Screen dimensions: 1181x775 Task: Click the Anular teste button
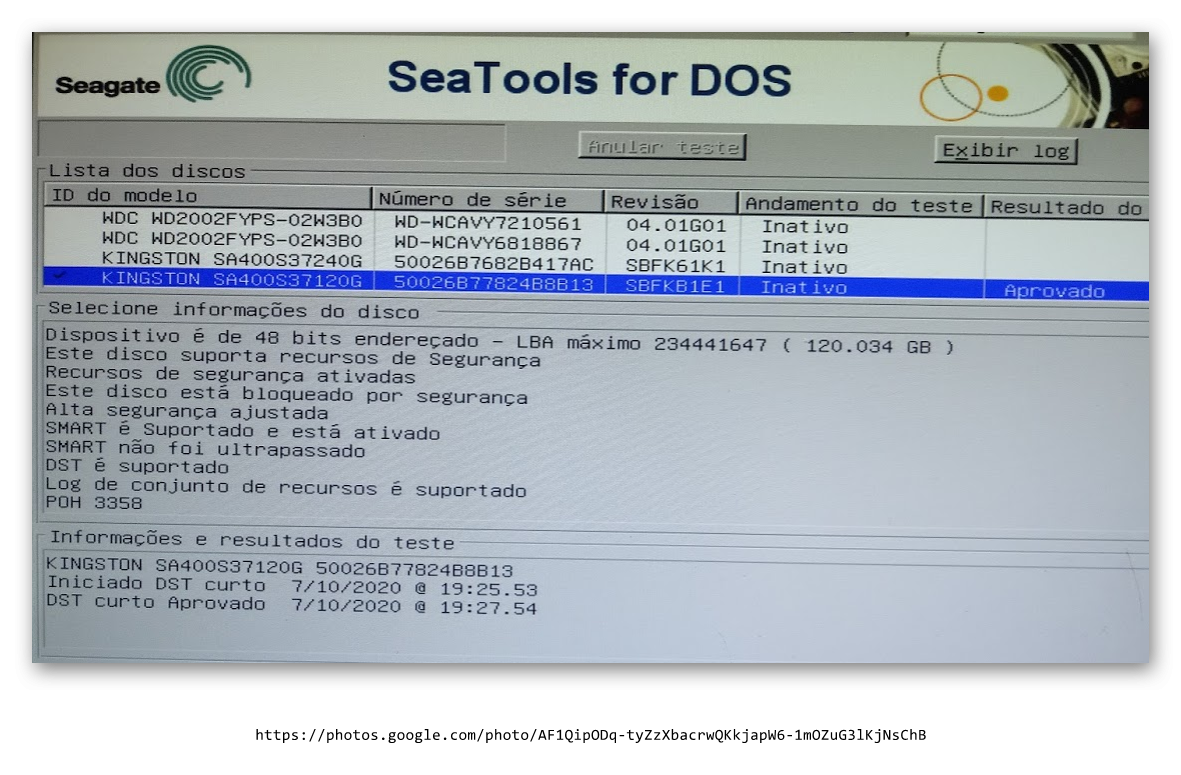(x=662, y=146)
